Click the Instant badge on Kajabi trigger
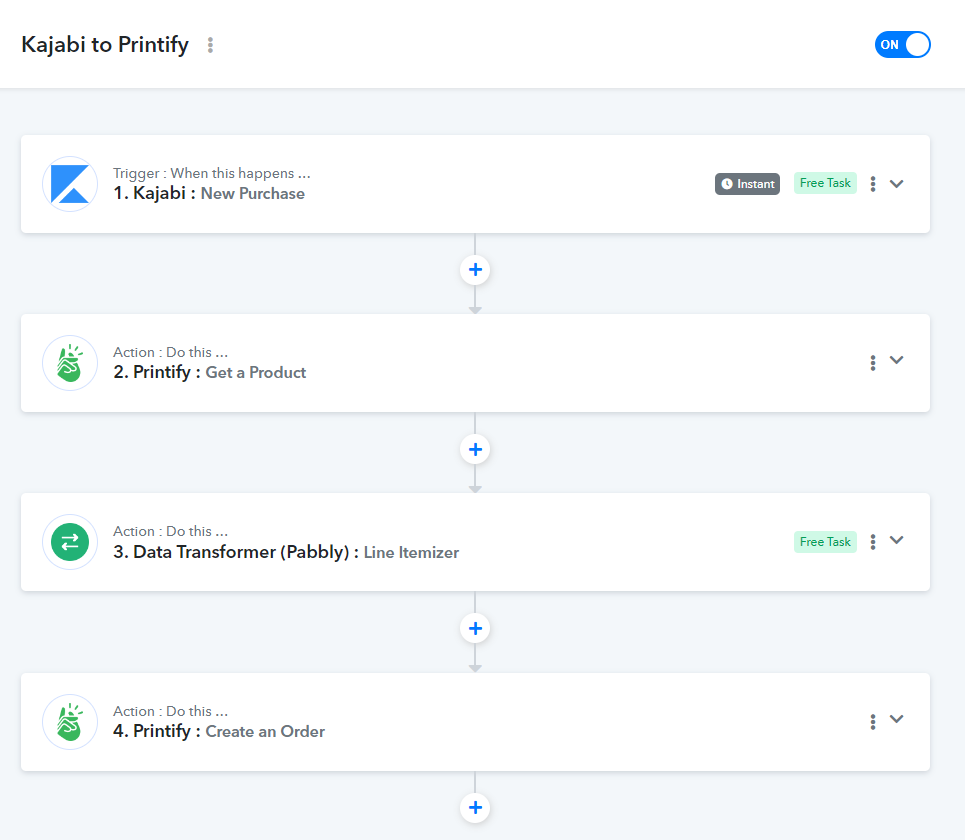 tap(747, 184)
